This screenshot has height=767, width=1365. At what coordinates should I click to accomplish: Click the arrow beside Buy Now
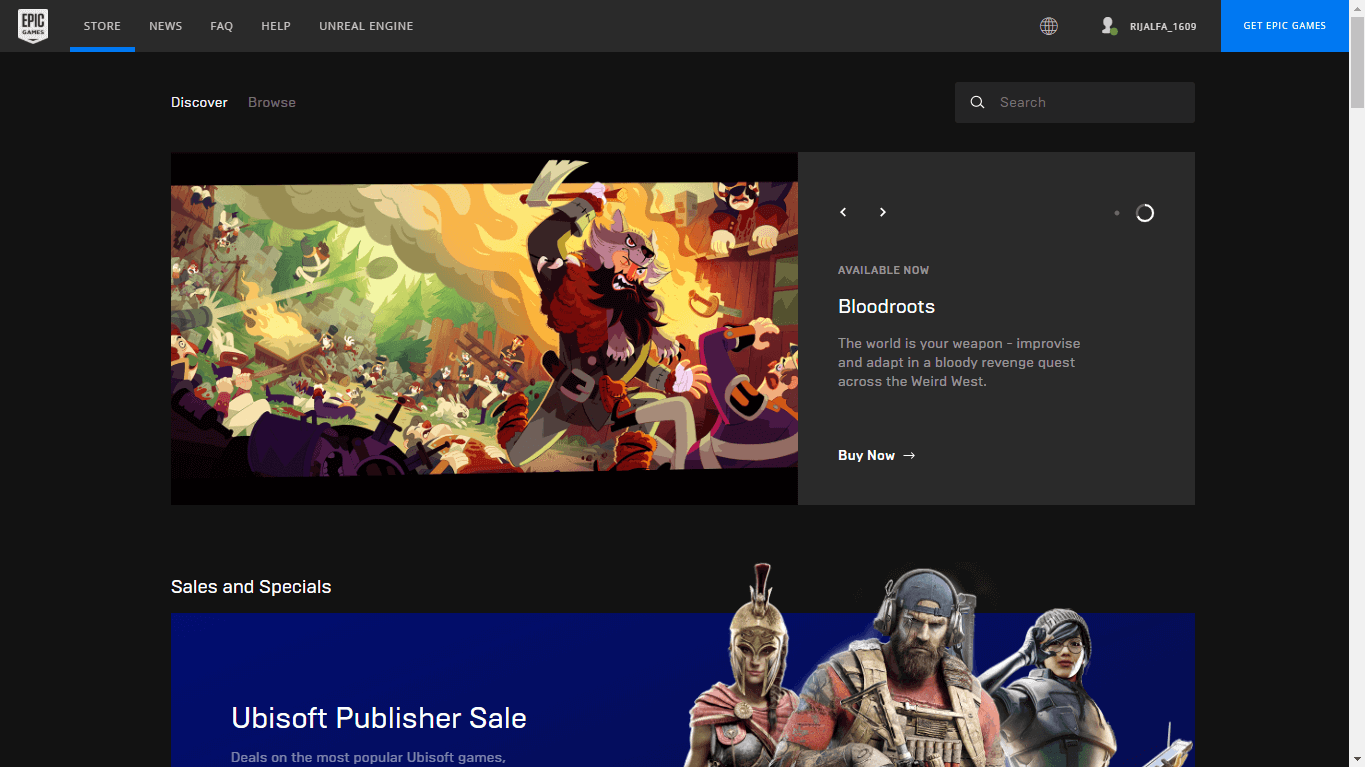tap(909, 456)
